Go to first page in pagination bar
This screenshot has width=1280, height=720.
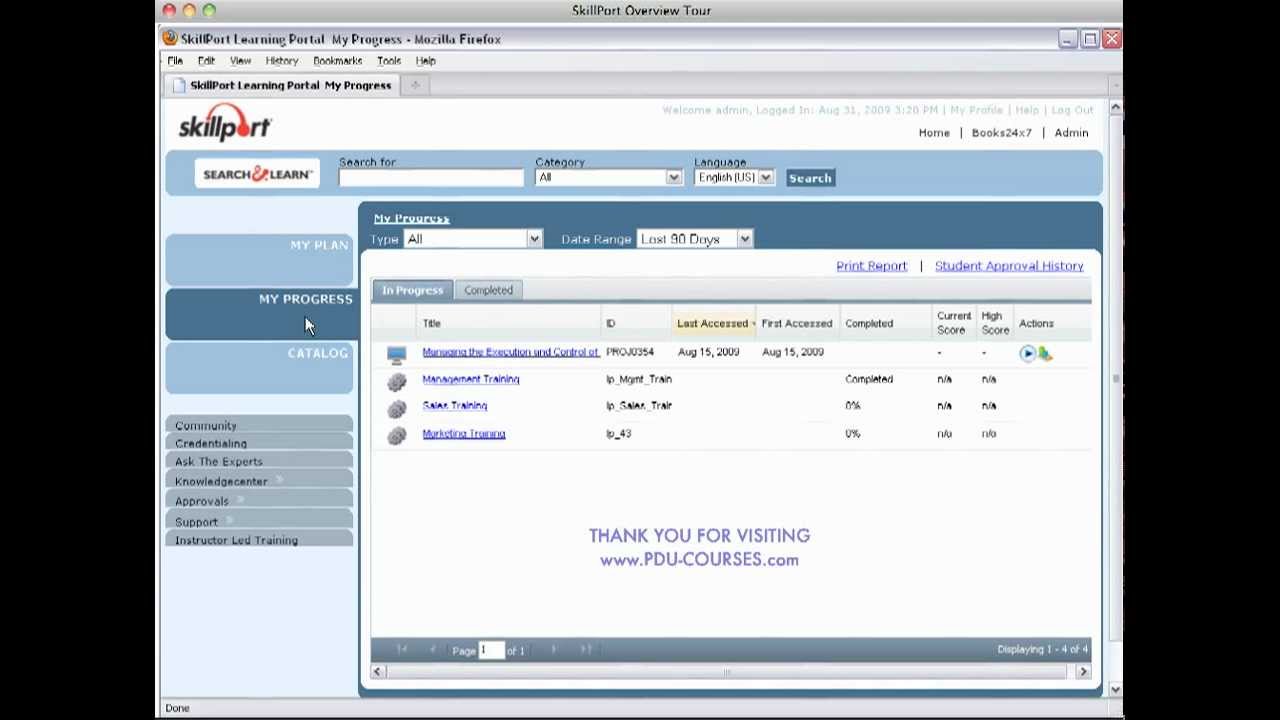402,650
